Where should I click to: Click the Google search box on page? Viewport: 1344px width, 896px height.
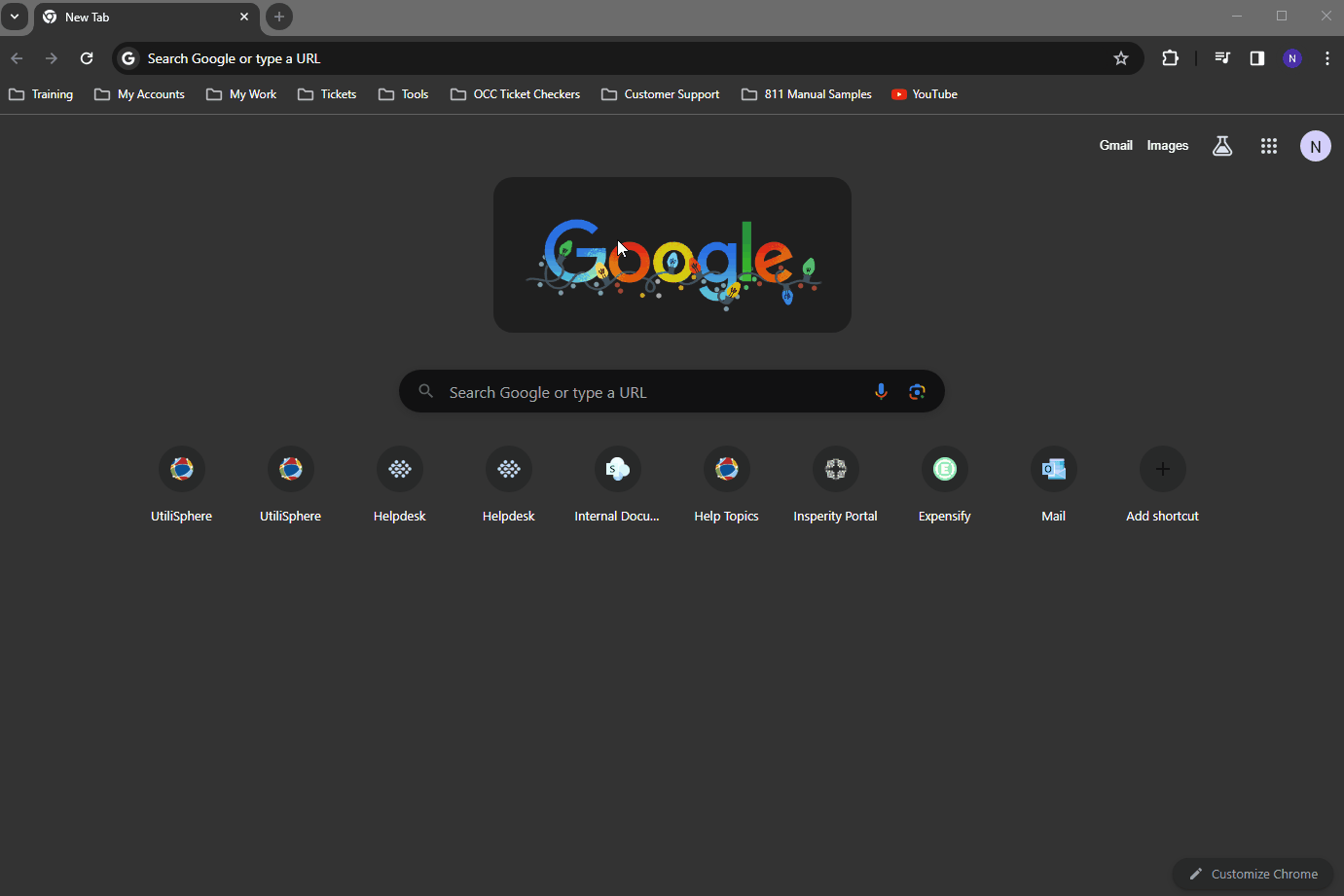pyautogui.click(x=672, y=391)
